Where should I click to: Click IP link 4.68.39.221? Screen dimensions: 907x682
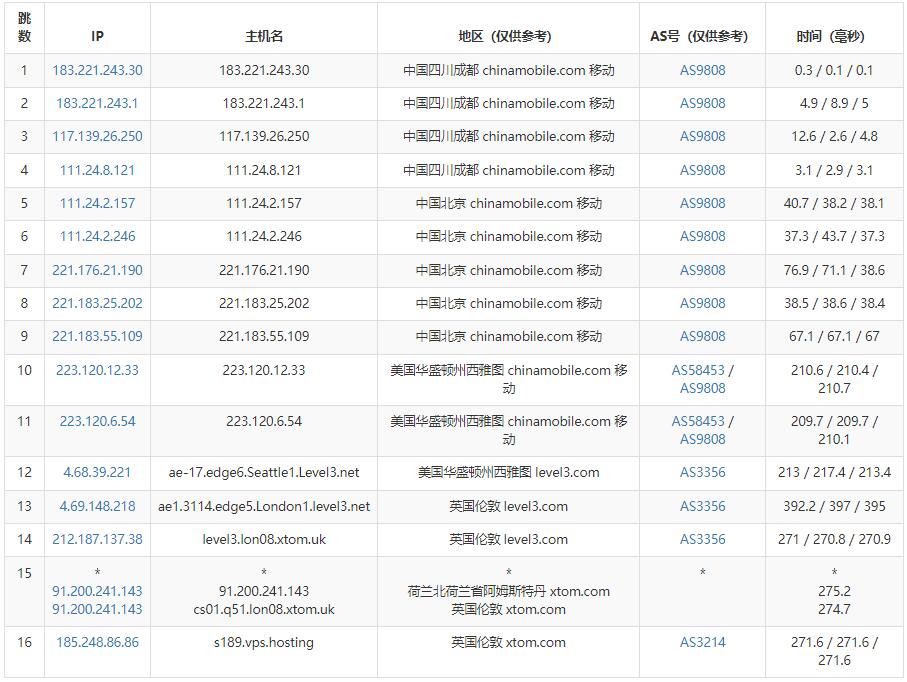point(97,472)
